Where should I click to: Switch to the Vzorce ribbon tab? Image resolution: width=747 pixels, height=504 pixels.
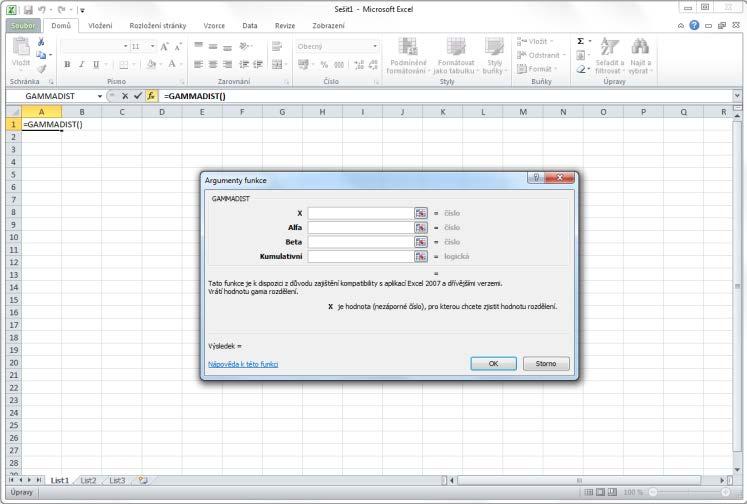[x=214, y=26]
